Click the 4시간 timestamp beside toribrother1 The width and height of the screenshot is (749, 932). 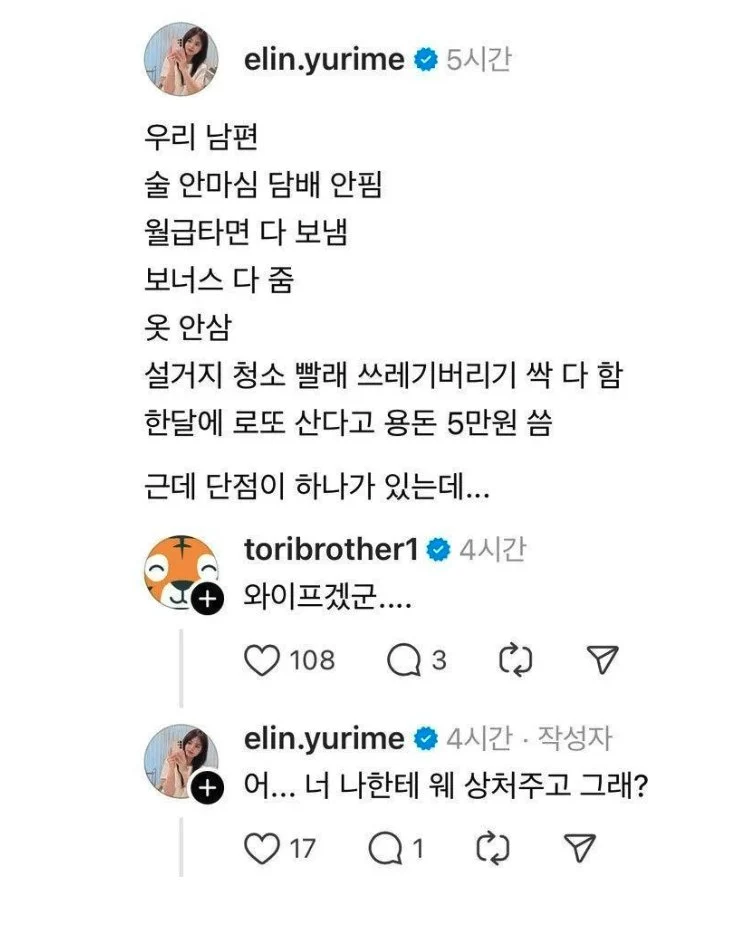click(x=492, y=549)
